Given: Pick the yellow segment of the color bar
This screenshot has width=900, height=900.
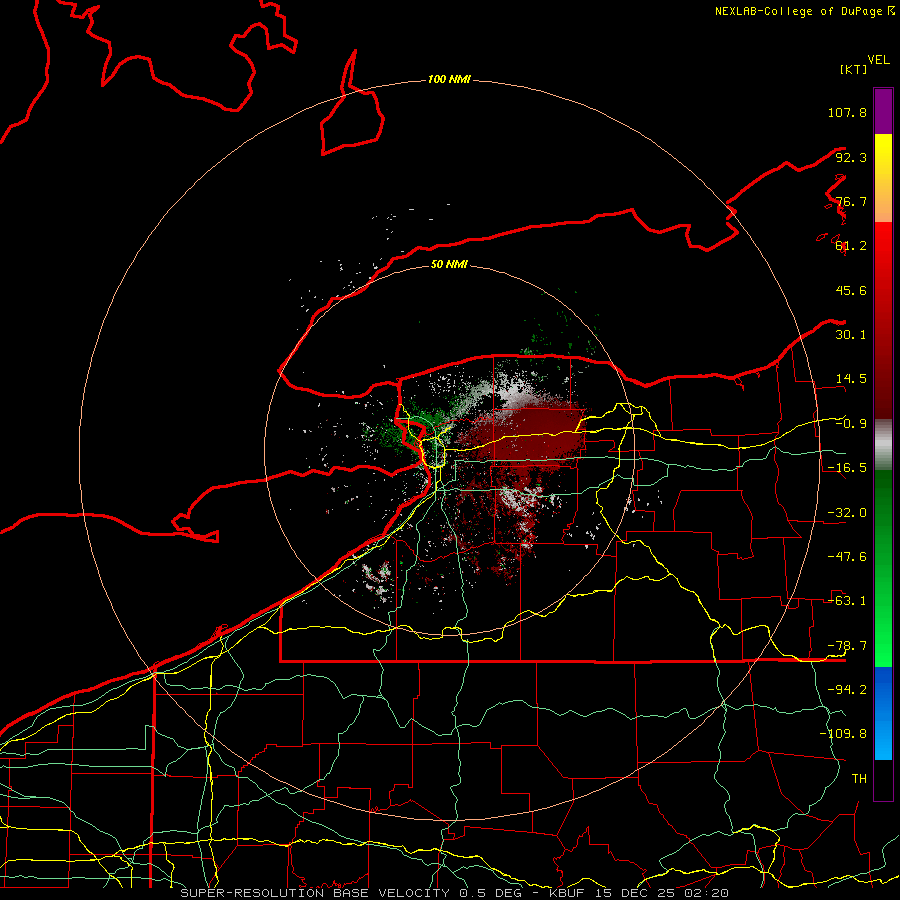Looking at the screenshot, I should pyautogui.click(x=883, y=178).
